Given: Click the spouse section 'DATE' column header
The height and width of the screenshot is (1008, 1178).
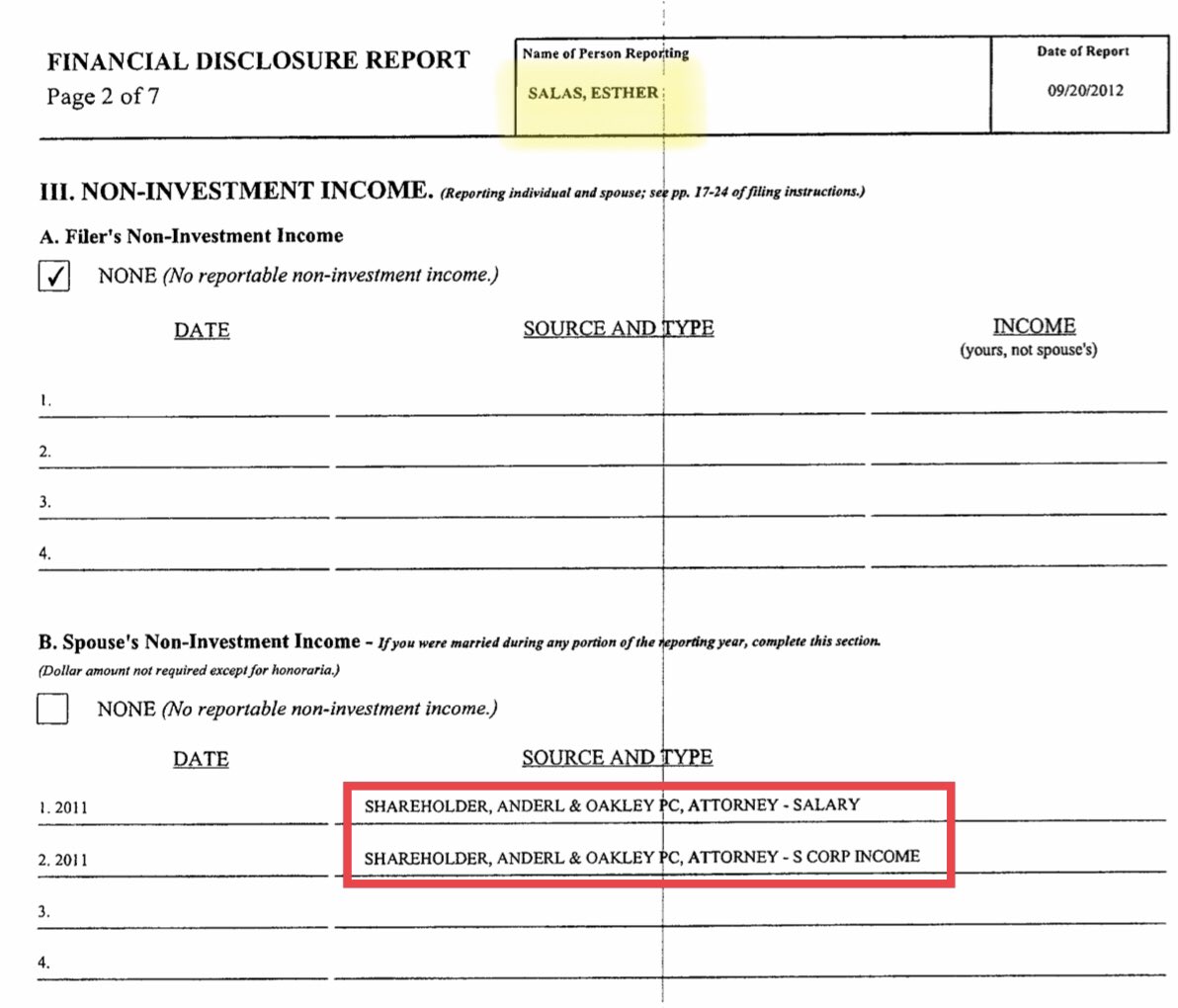Looking at the screenshot, I should [x=201, y=759].
